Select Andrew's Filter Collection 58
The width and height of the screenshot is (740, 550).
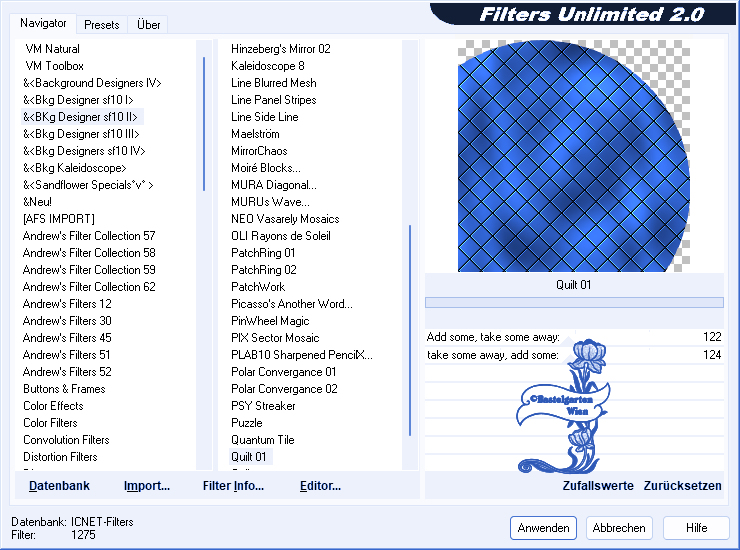click(x=89, y=253)
